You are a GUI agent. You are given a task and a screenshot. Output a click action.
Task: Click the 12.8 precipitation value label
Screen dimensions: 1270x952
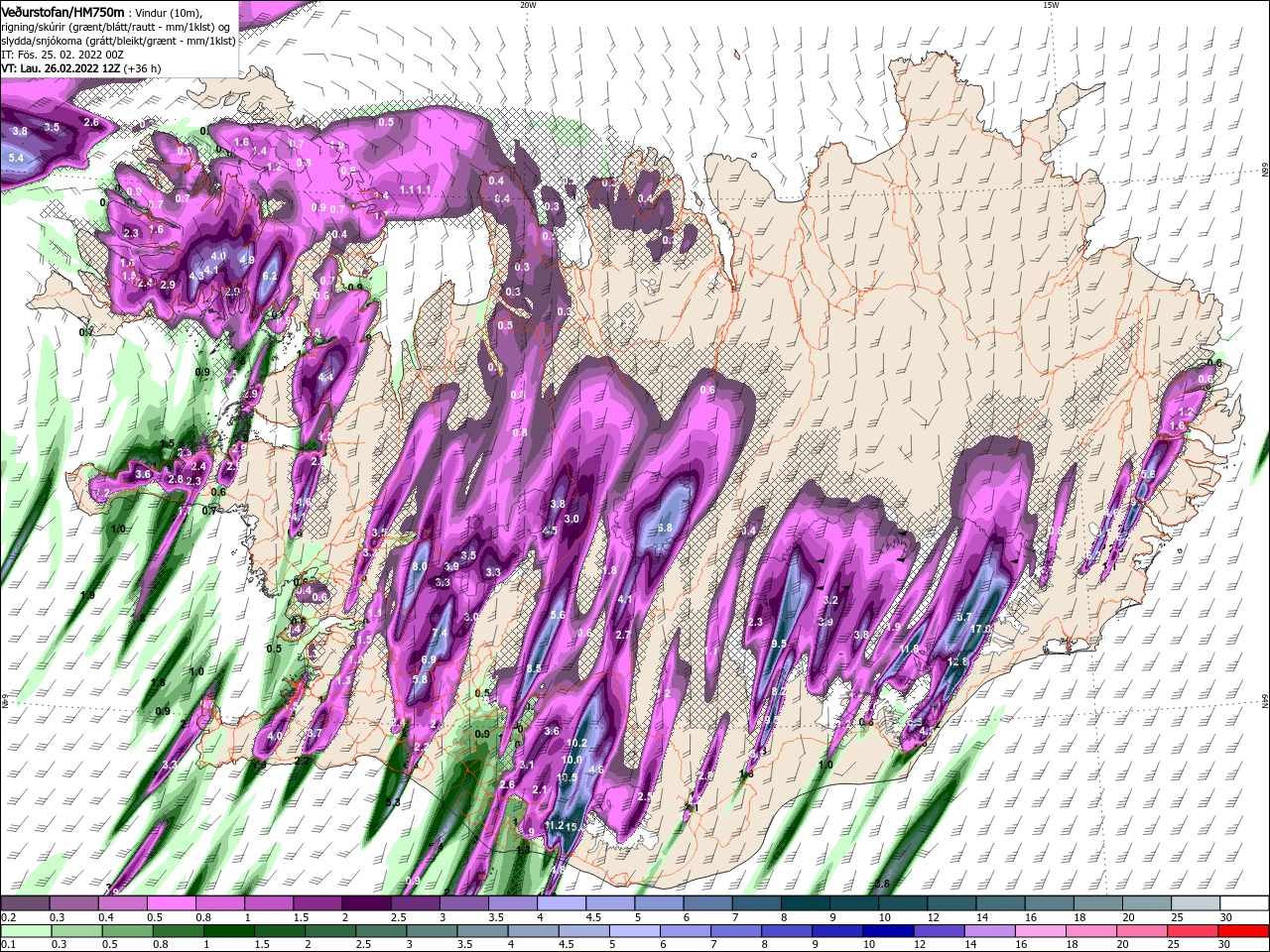point(957,662)
